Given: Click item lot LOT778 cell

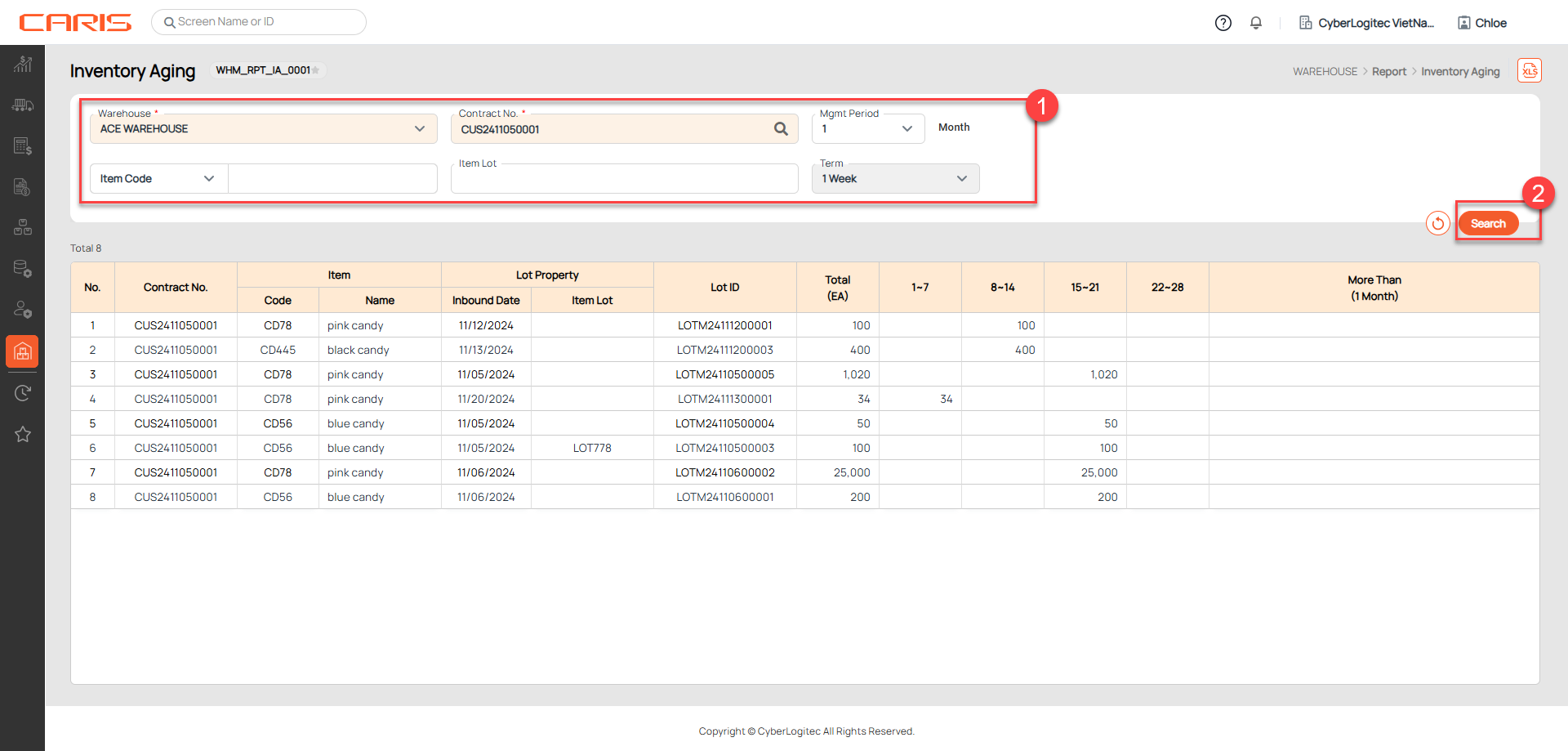Looking at the screenshot, I should 592,448.
